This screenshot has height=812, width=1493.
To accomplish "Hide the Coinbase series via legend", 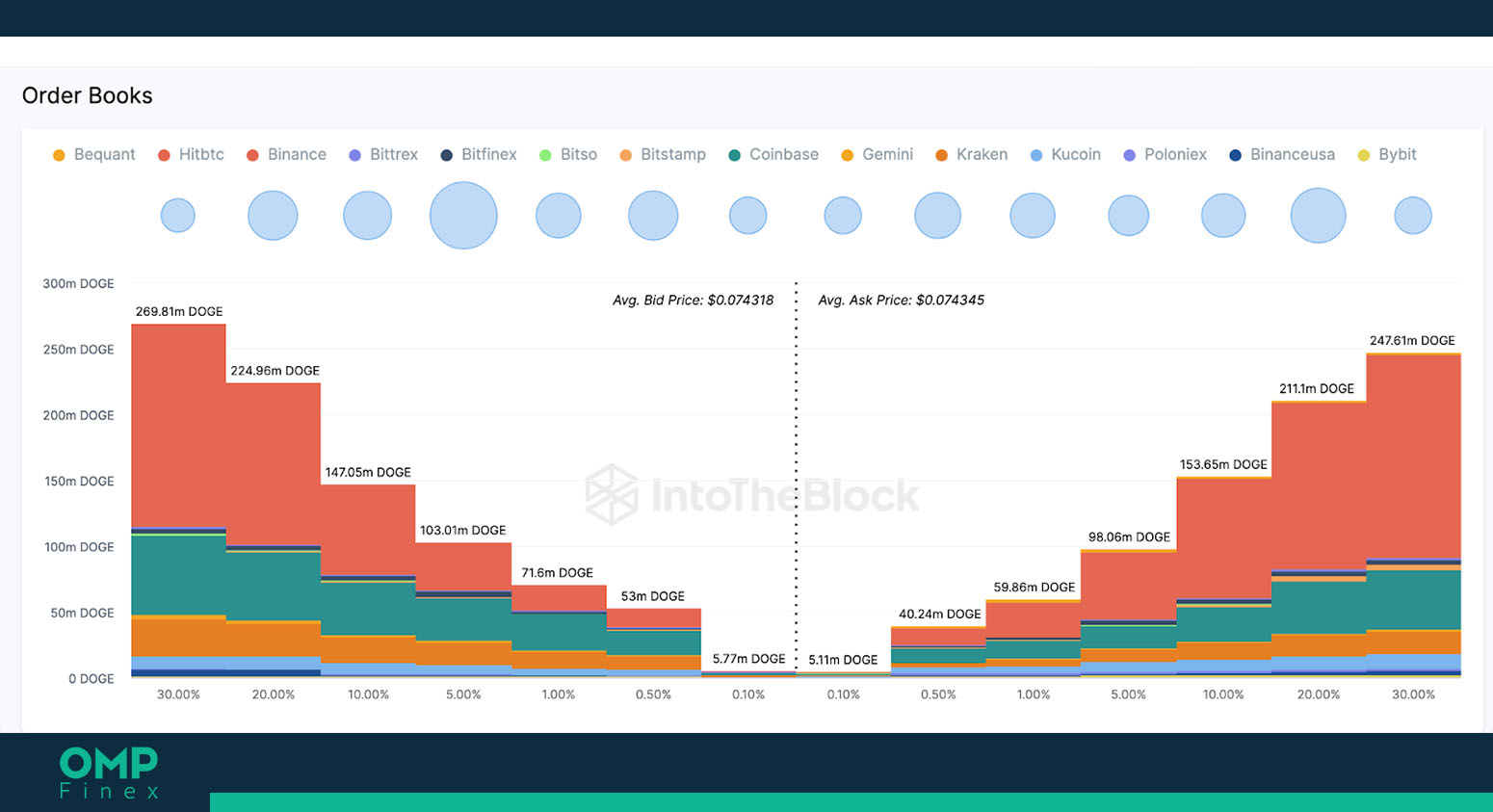I will tap(773, 154).
